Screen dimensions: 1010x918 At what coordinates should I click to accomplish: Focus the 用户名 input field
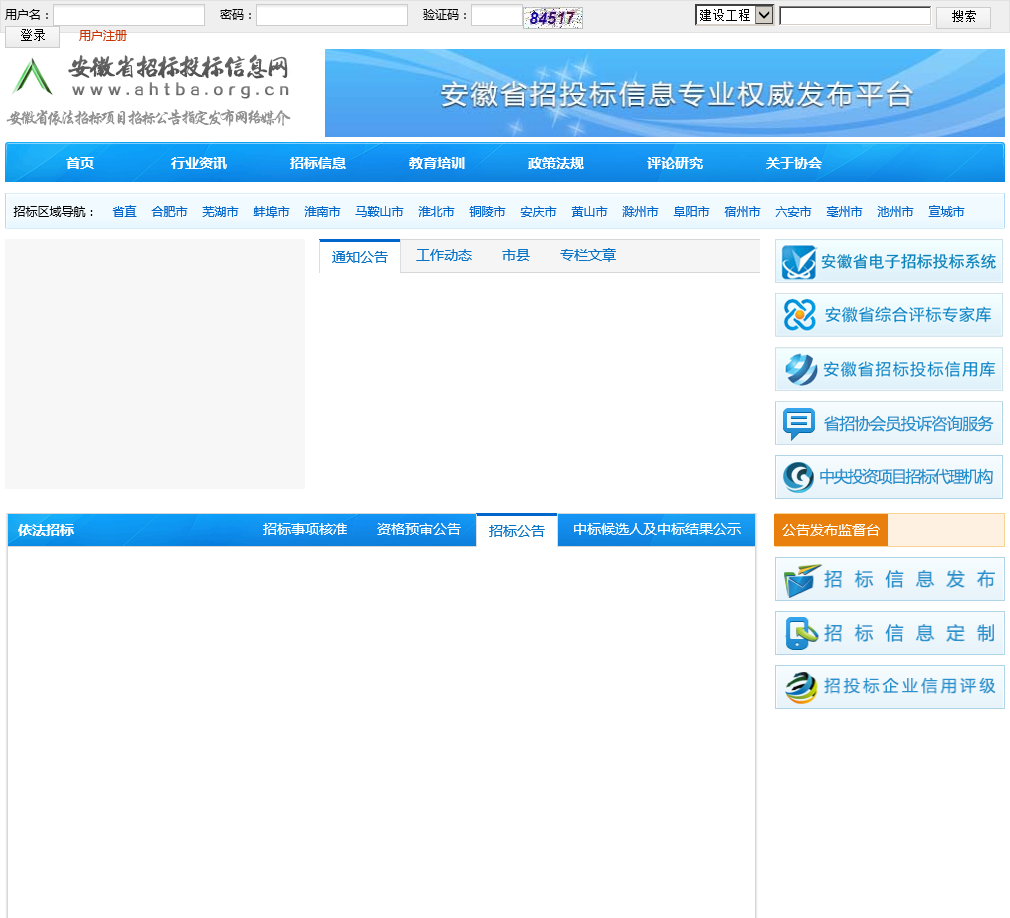tap(129, 15)
